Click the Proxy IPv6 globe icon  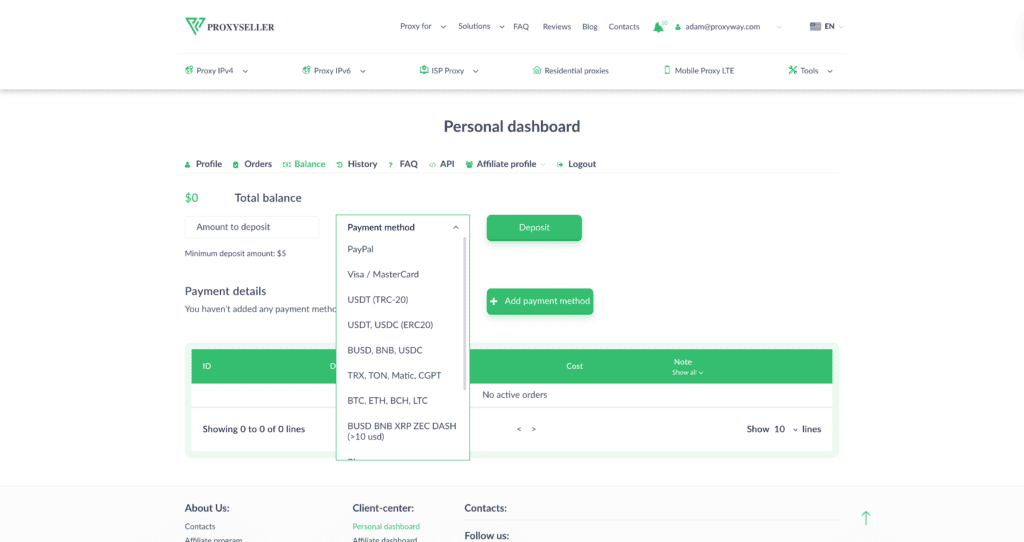[306, 70]
